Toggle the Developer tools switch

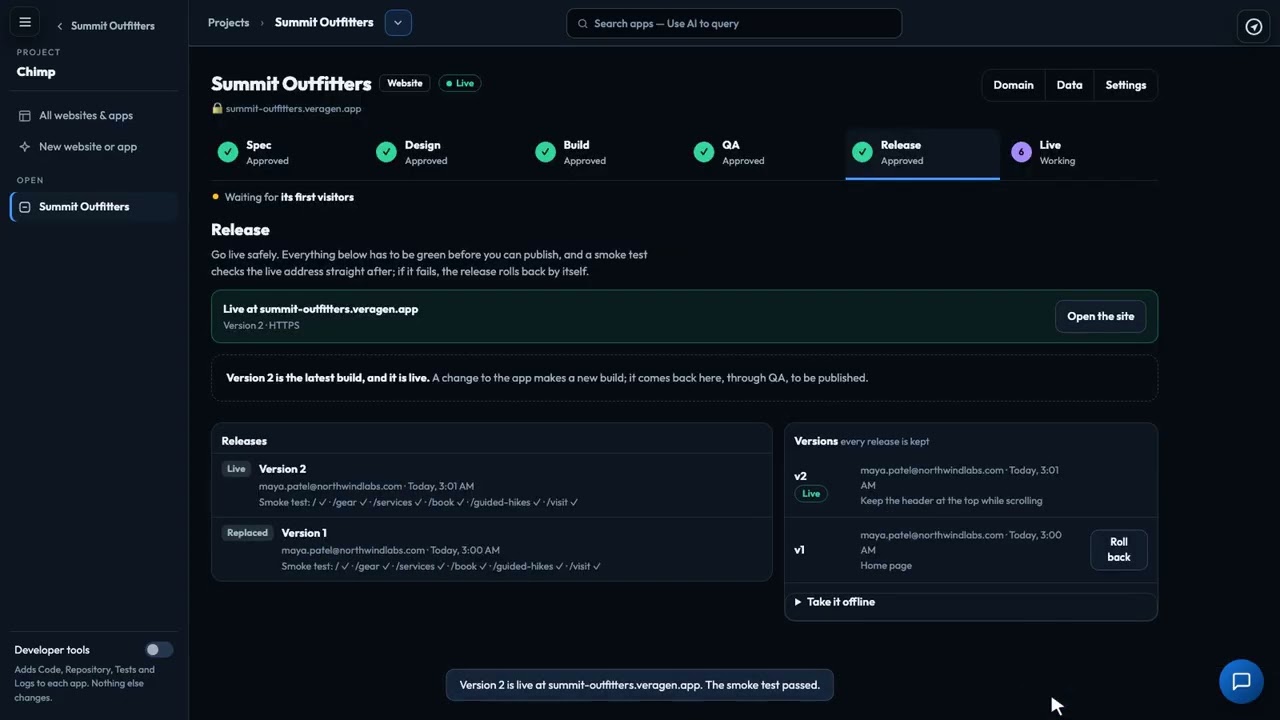[x=159, y=650]
